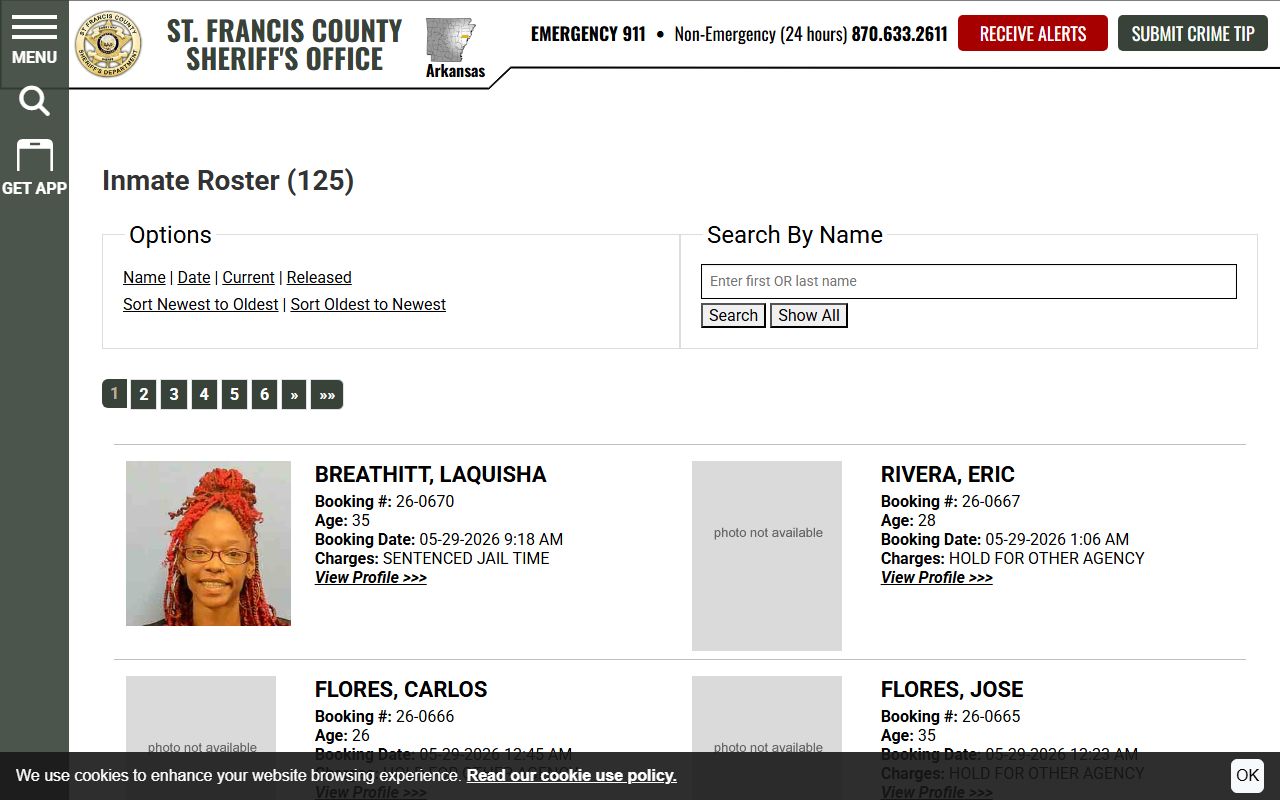Image resolution: width=1280 pixels, height=800 pixels.
Task: Go to roster page 4
Action: click(x=204, y=394)
